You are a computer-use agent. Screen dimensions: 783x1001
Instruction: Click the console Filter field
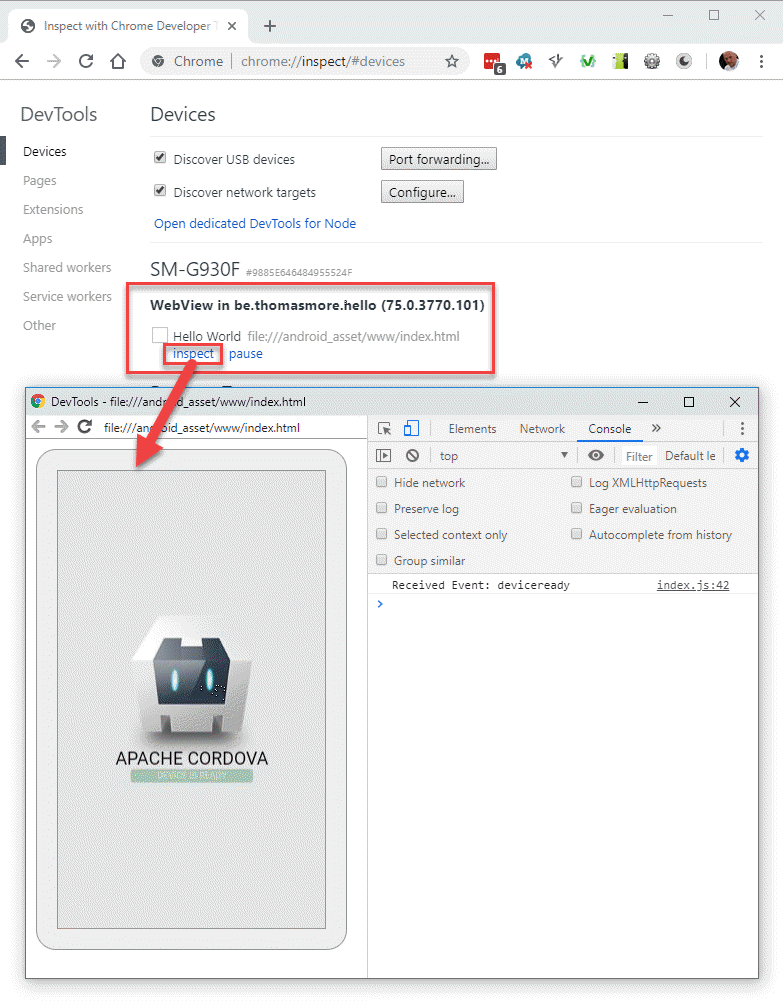pyautogui.click(x=638, y=456)
